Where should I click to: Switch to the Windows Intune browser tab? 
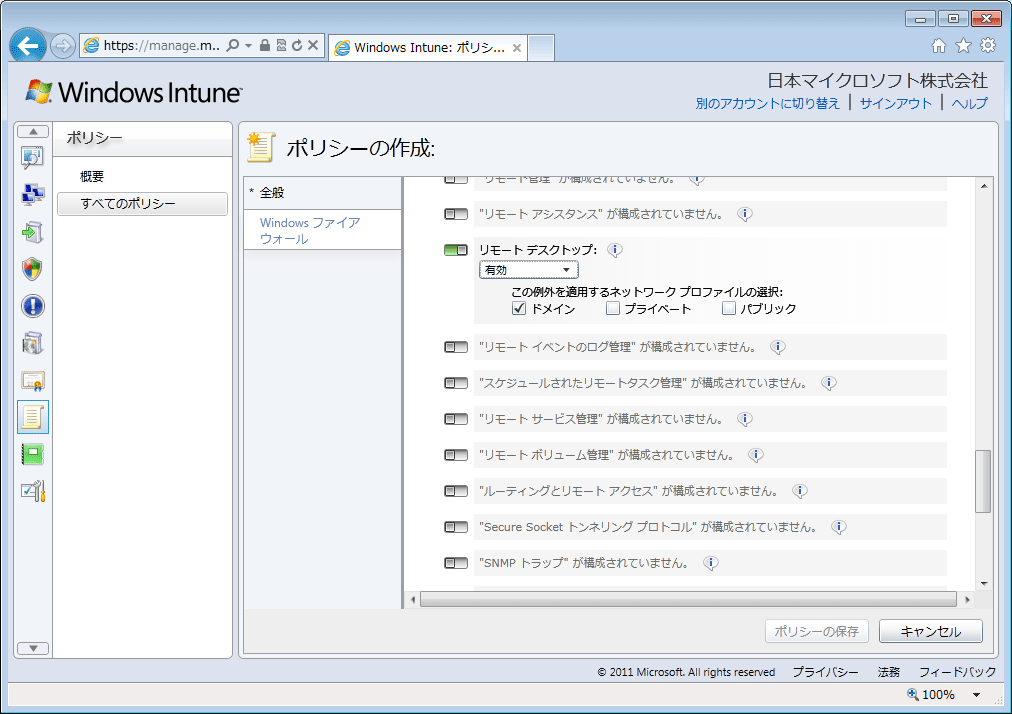tap(429, 48)
